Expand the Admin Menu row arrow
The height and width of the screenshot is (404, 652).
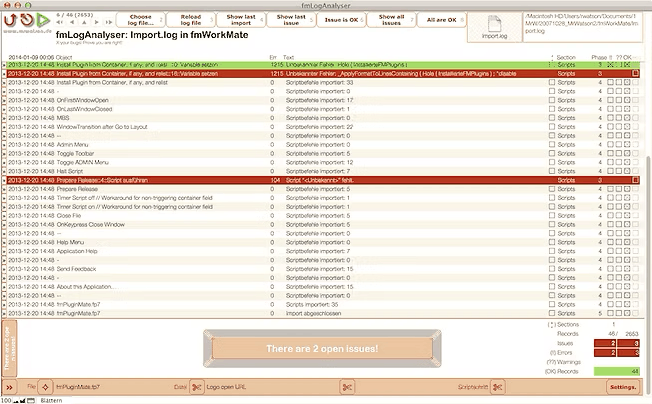[4, 145]
